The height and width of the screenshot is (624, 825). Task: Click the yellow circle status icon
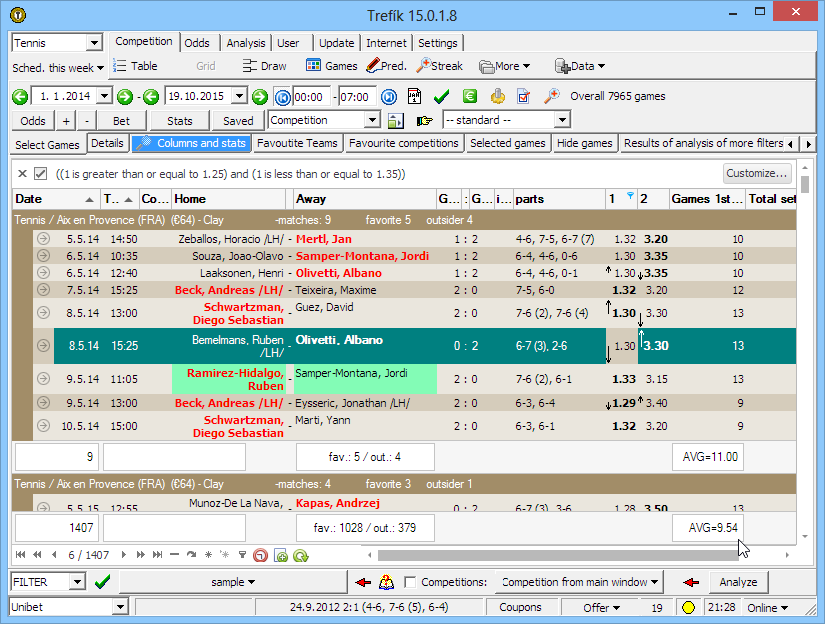click(688, 607)
